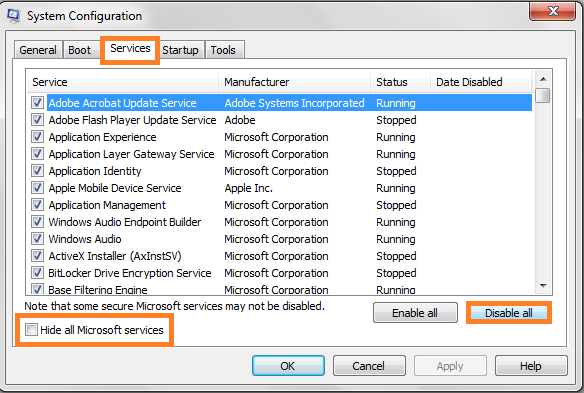
Task: Select the Adobe Acrobat Update Service row
Action: (x=289, y=103)
